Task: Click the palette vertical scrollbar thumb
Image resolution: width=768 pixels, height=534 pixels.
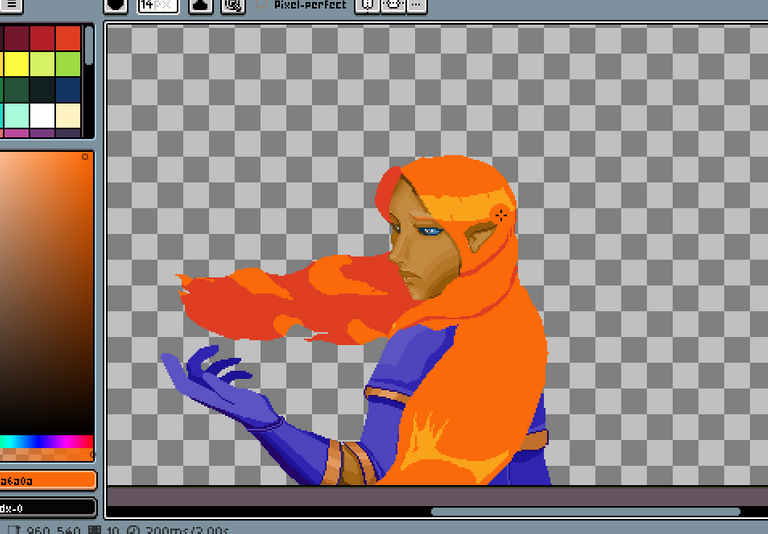Action: tap(89, 45)
